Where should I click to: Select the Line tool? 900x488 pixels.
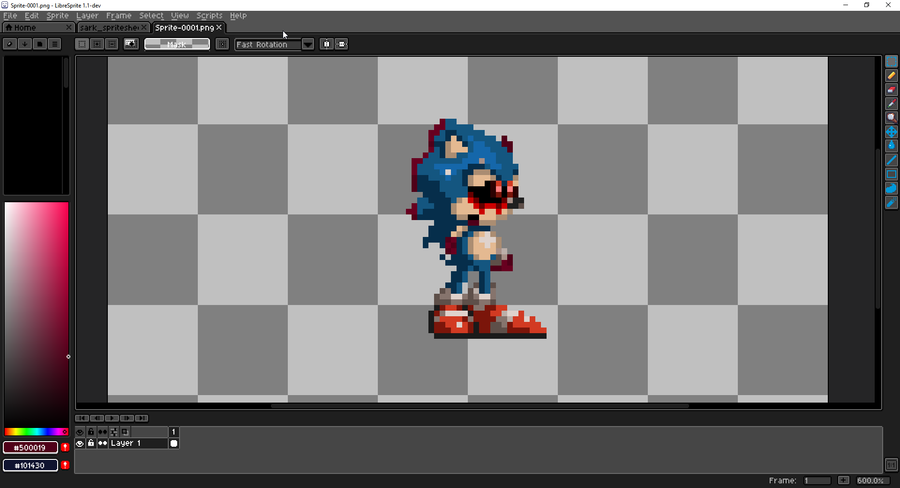[891, 160]
